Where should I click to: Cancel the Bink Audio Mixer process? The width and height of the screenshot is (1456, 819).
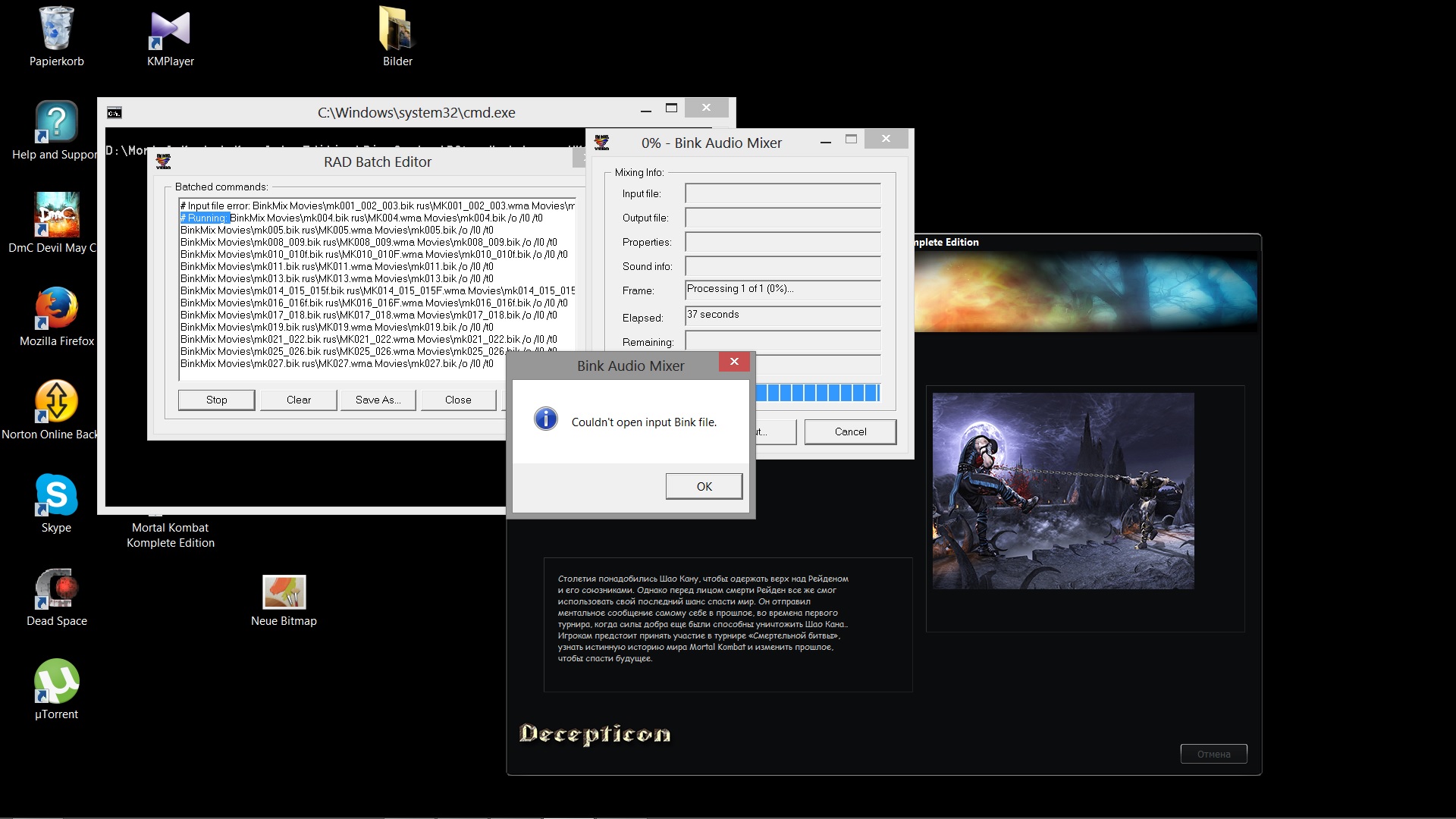pyautogui.click(x=850, y=431)
